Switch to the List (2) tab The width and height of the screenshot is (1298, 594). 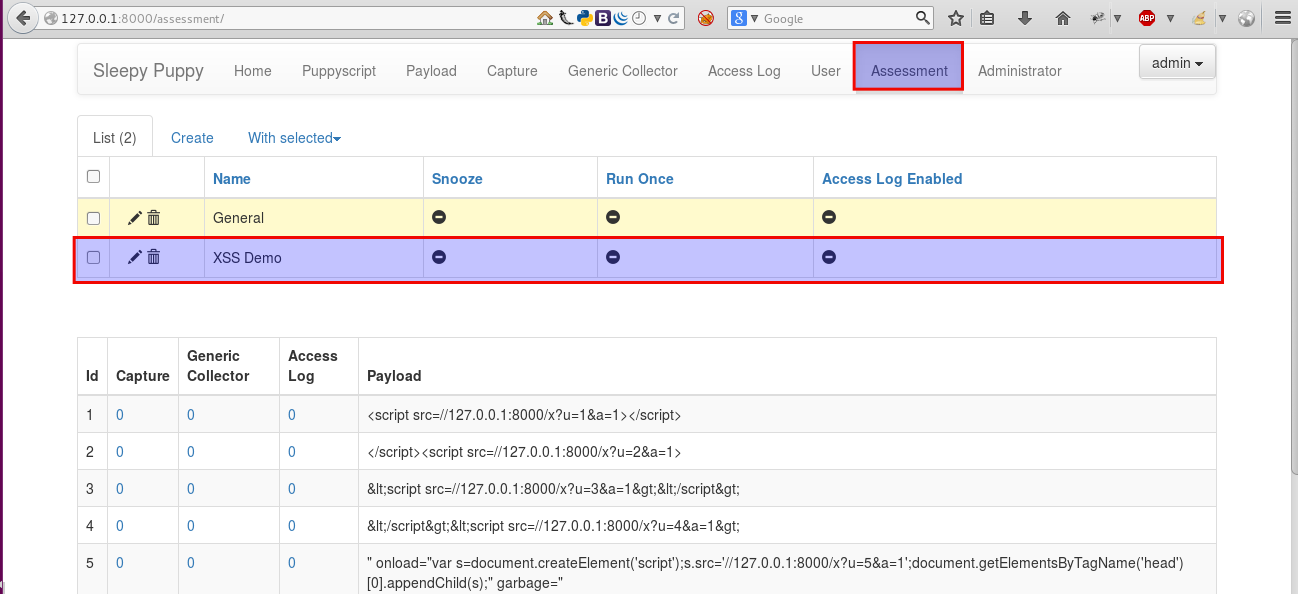pos(115,138)
